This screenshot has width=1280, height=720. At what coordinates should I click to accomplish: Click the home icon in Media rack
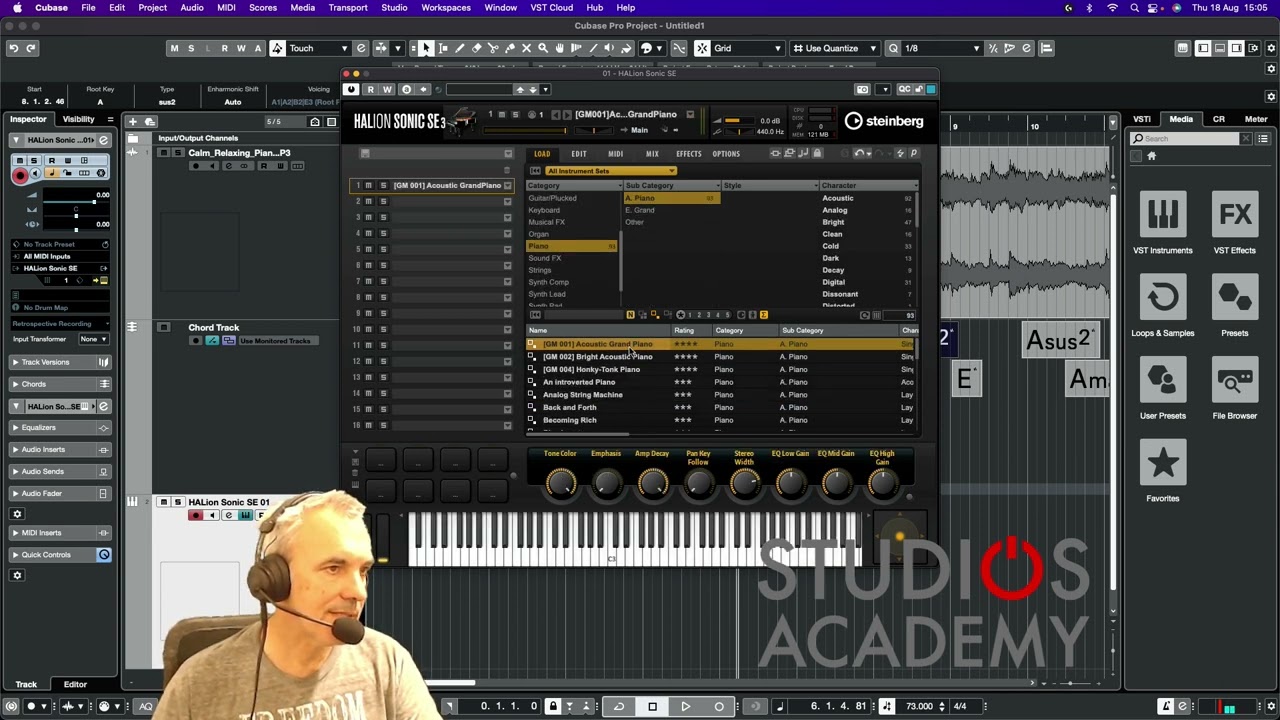(1151, 156)
